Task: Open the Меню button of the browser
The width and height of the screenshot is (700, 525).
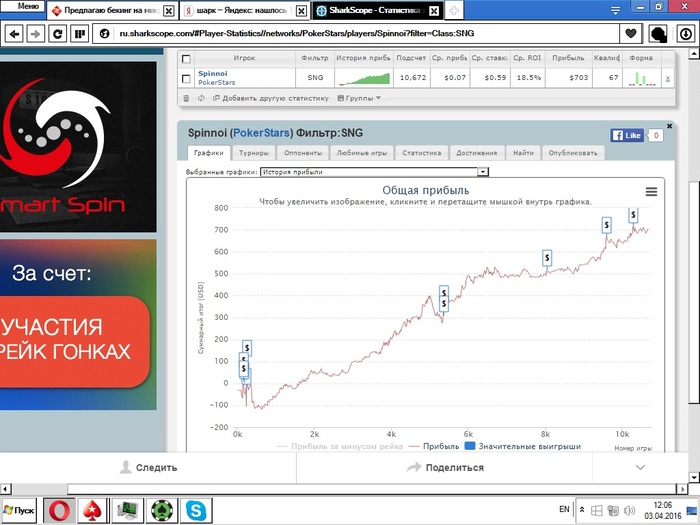Action: coord(23,6)
